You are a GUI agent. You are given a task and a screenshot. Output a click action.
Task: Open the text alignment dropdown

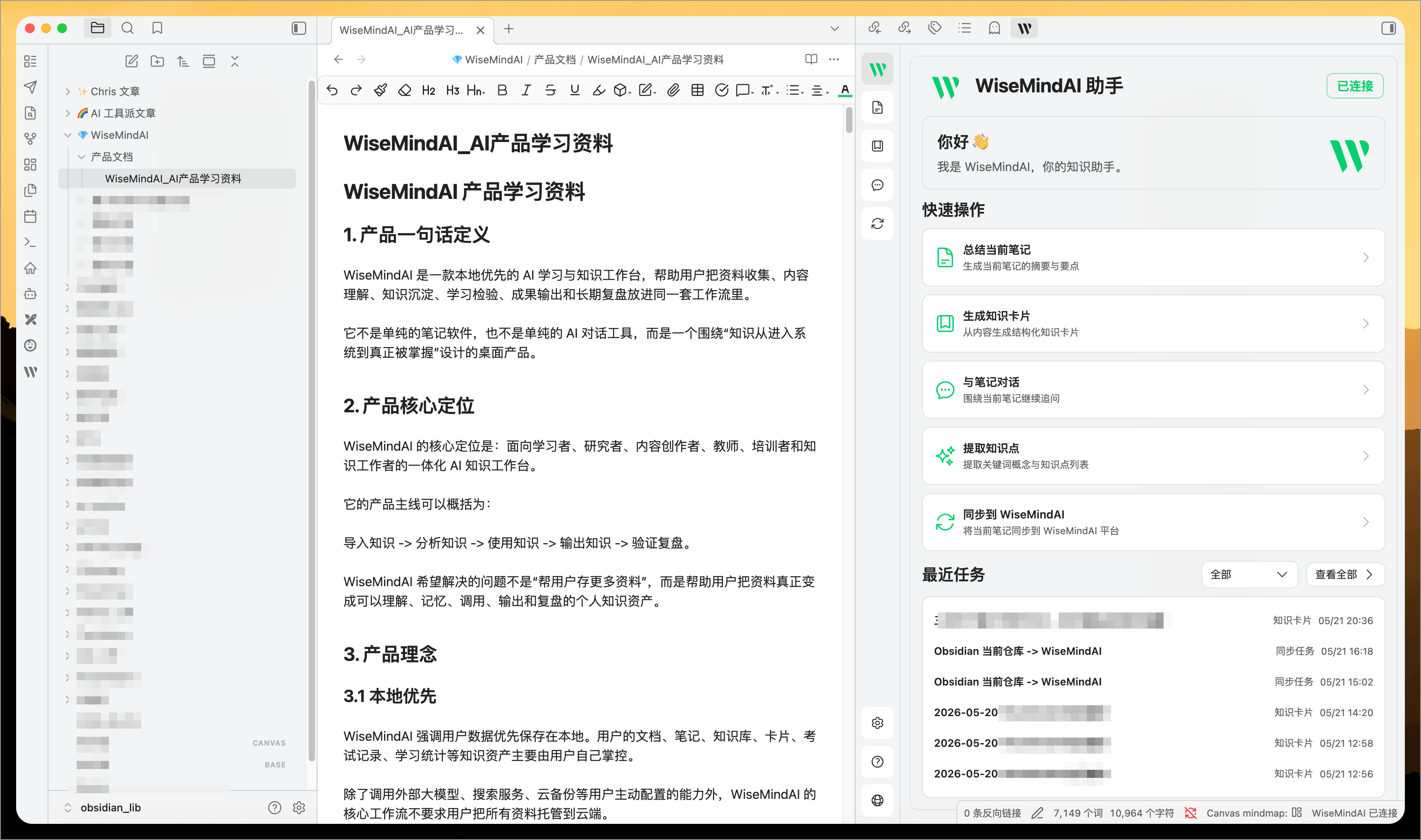click(820, 90)
